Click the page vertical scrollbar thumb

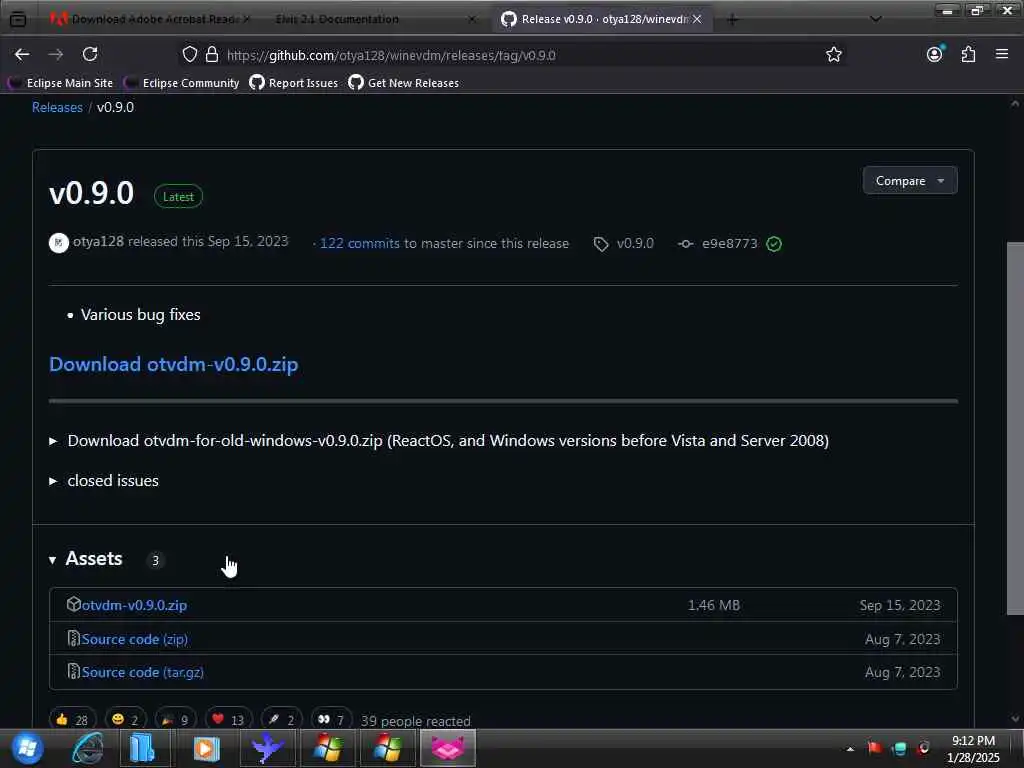[x=1015, y=428]
